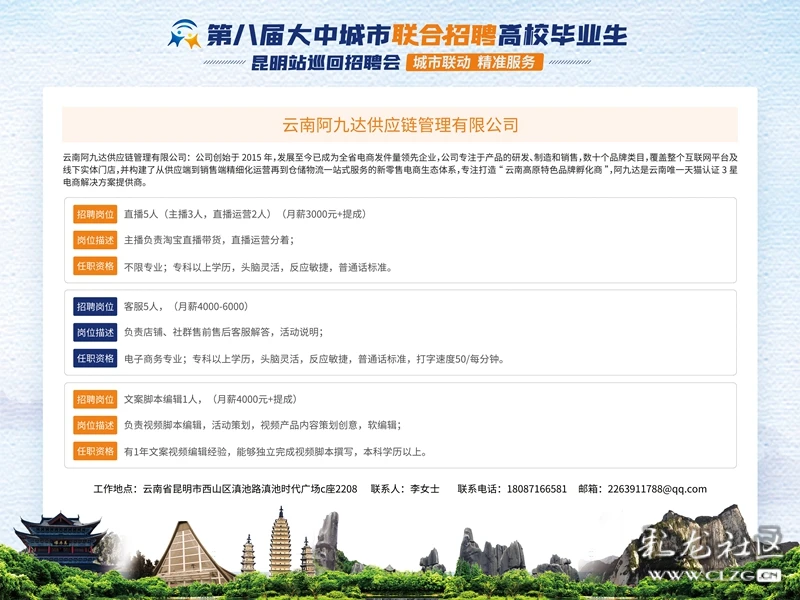800x600 pixels.
Task: Click the '招聘岗位' tag for 文案脚本编辑1人
Action: [95, 399]
